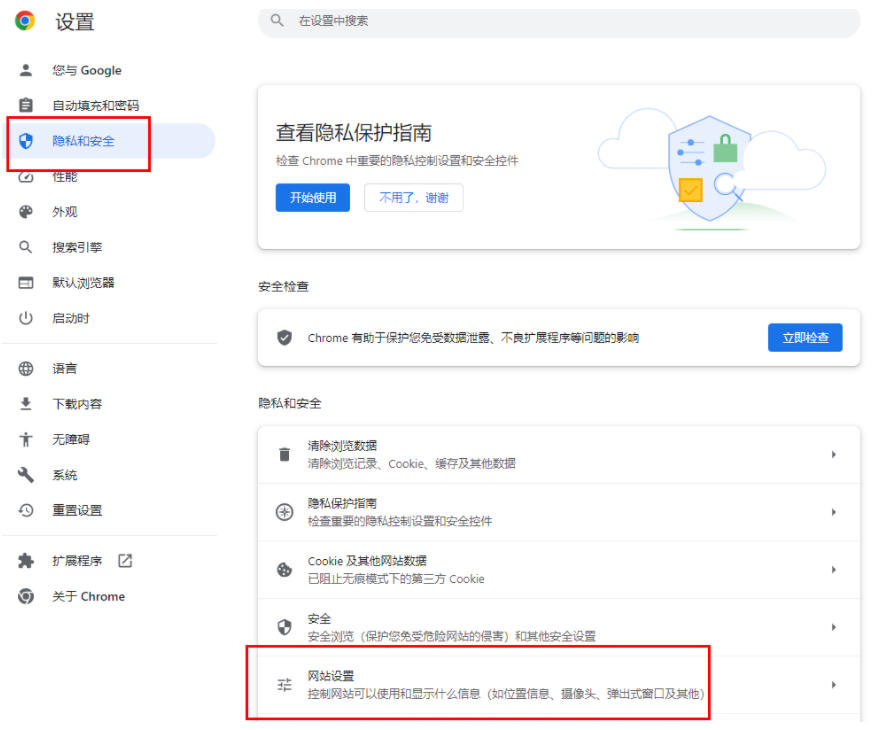Open 清除浏览数据 option

(559, 455)
